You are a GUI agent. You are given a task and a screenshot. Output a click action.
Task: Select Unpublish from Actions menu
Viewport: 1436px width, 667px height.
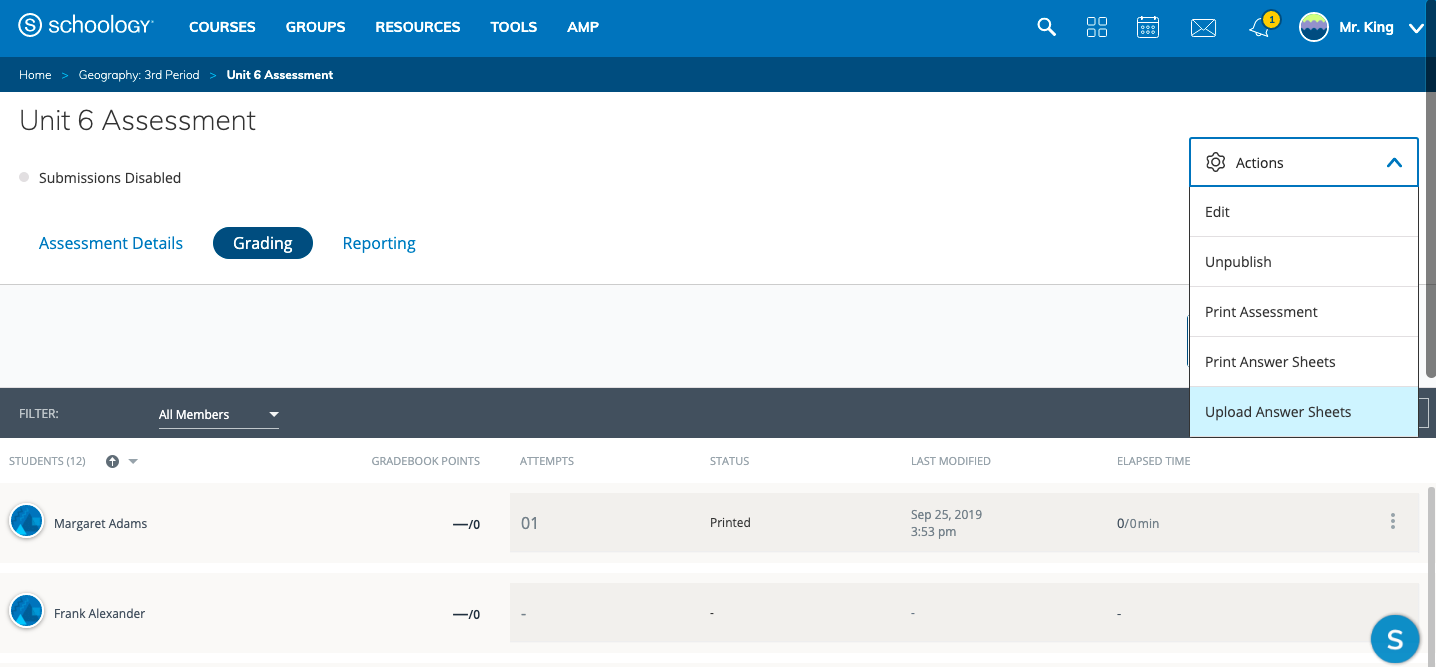[1238, 262]
